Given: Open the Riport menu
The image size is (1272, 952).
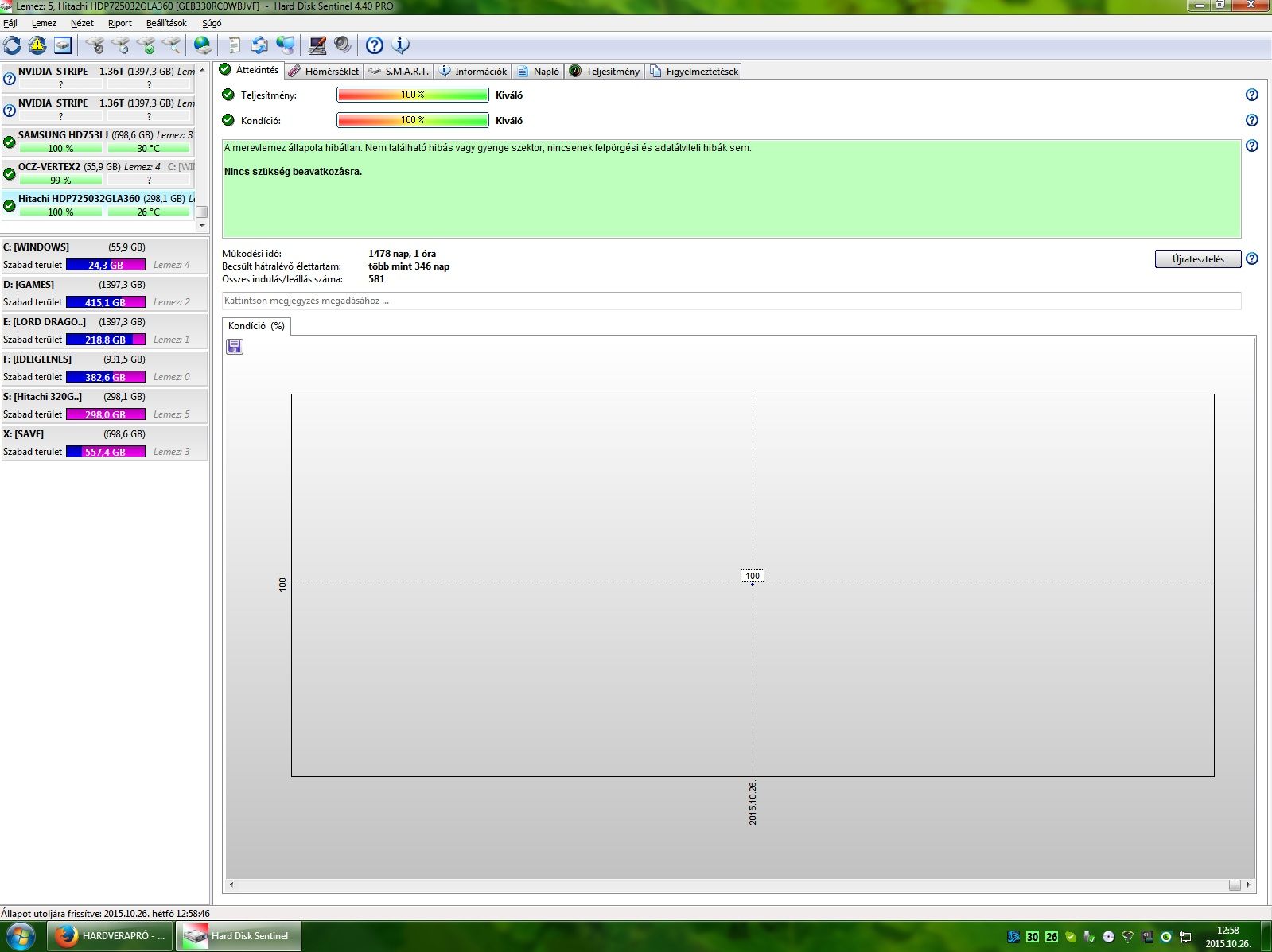Looking at the screenshot, I should click(120, 23).
